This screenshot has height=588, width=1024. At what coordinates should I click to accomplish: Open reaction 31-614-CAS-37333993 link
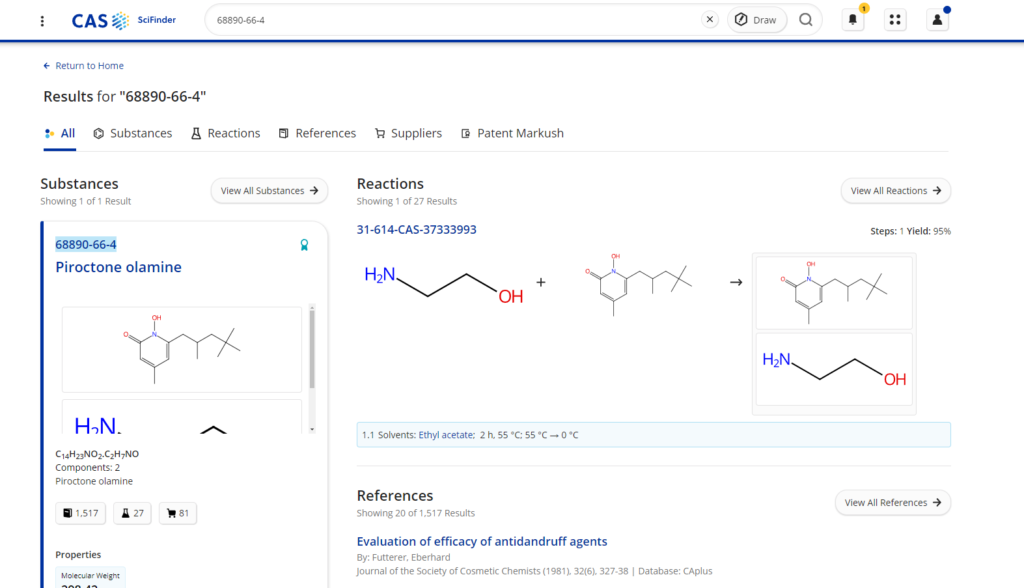point(416,230)
